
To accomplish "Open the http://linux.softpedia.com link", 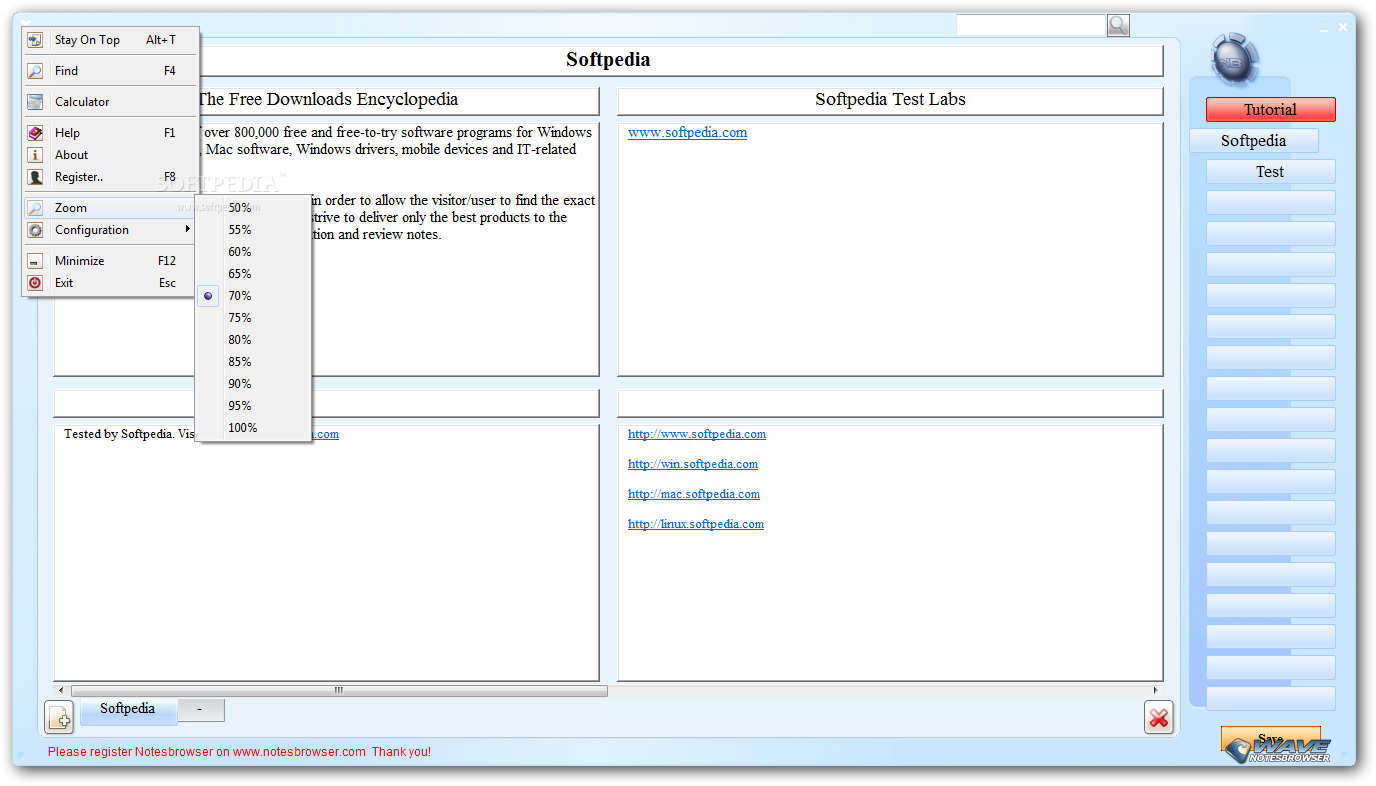I will pyautogui.click(x=696, y=524).
